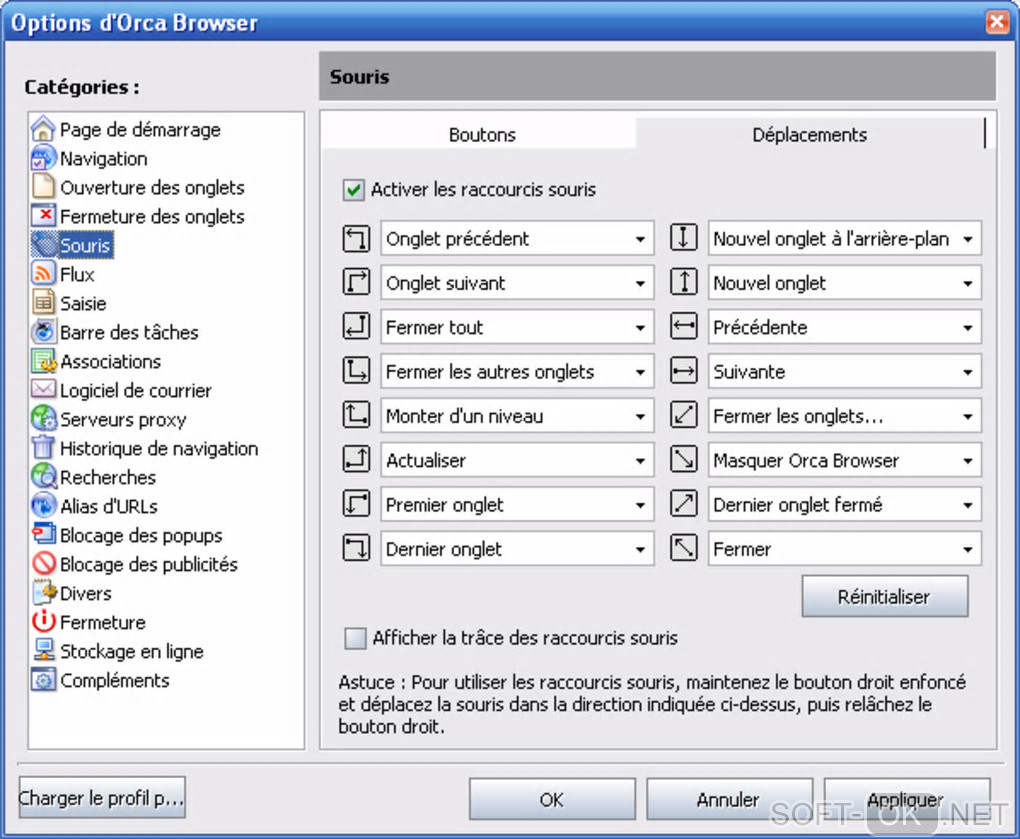This screenshot has height=839, width=1020.
Task: Open the Masquer Orca Browser dropdown
Action: pyautogui.click(x=844, y=460)
